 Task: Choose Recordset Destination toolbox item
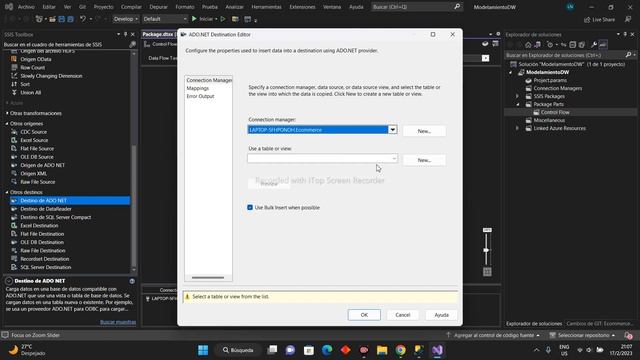coord(45,259)
